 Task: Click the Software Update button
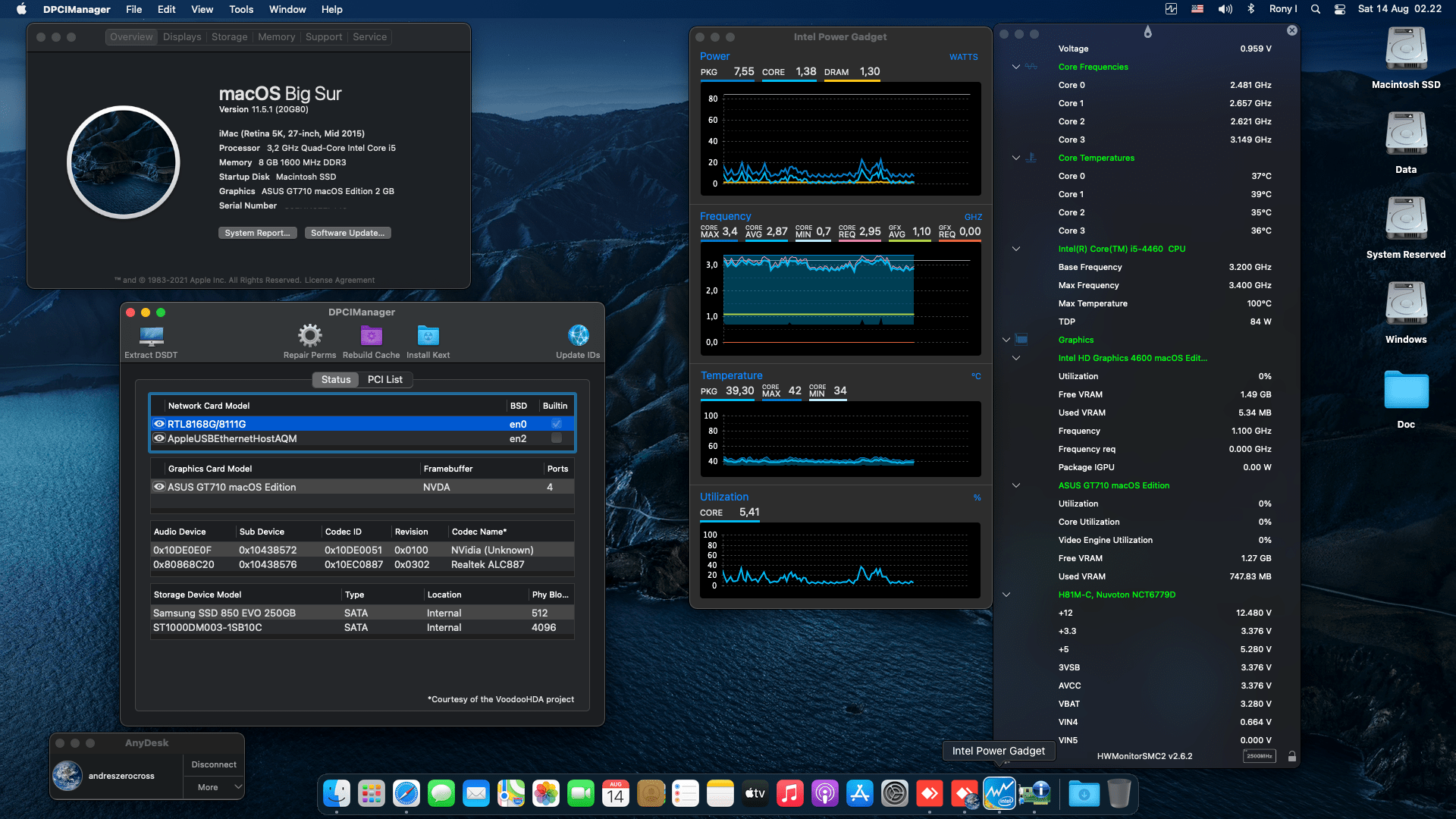pyautogui.click(x=347, y=233)
